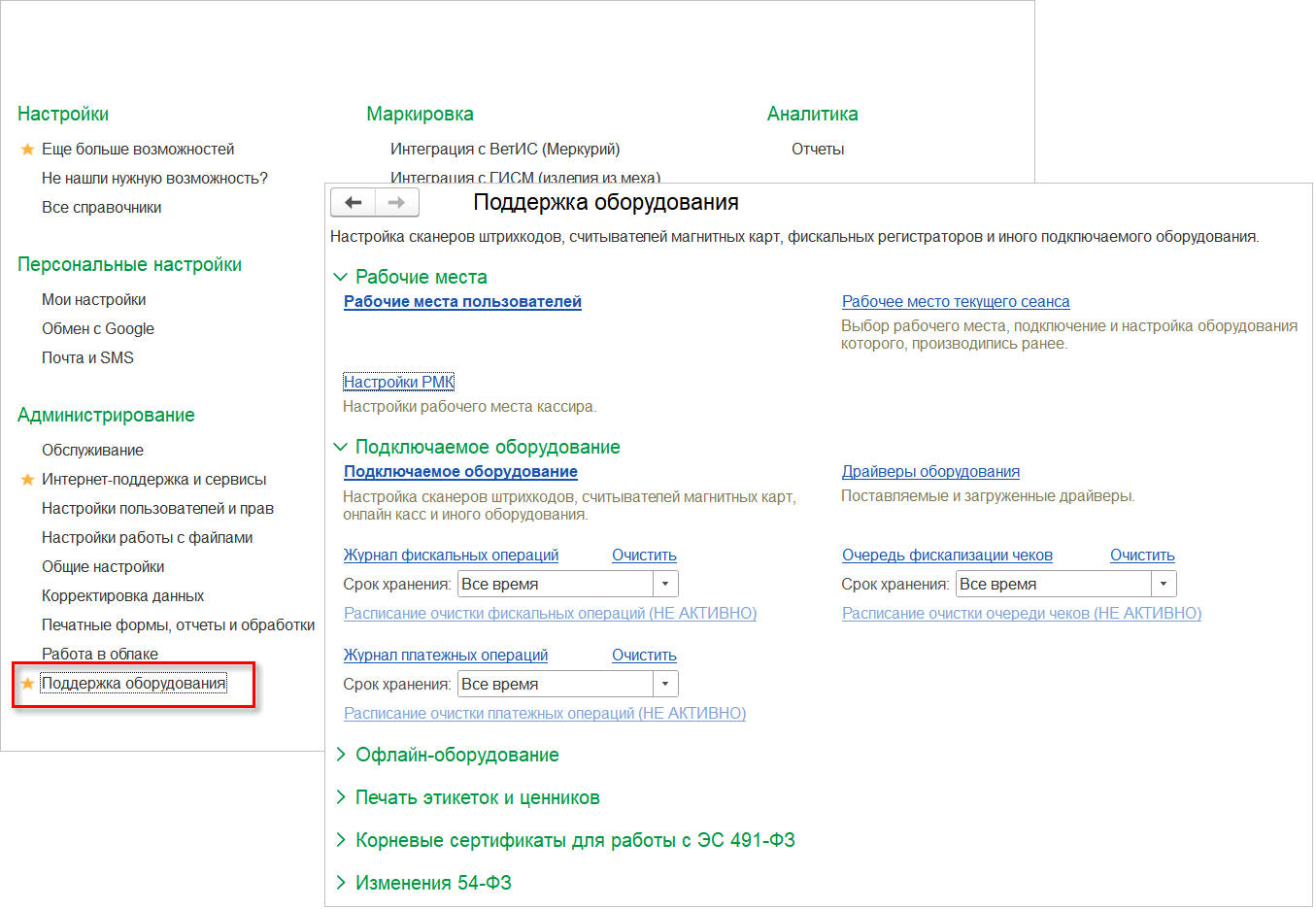
Task: Click star icon beside Интернет-поддержка и сервисы
Action: pyautogui.click(x=27, y=480)
